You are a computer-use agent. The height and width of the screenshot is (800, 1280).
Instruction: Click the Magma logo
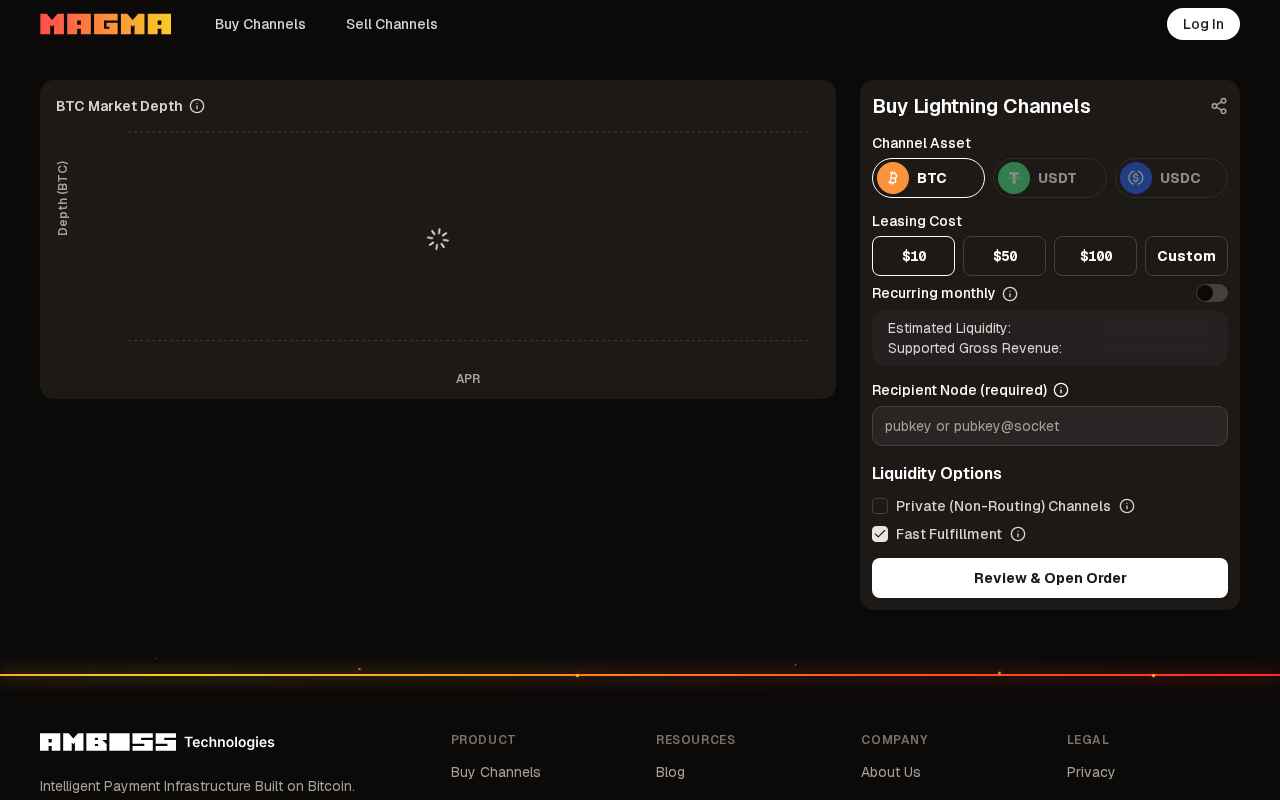[x=105, y=24]
